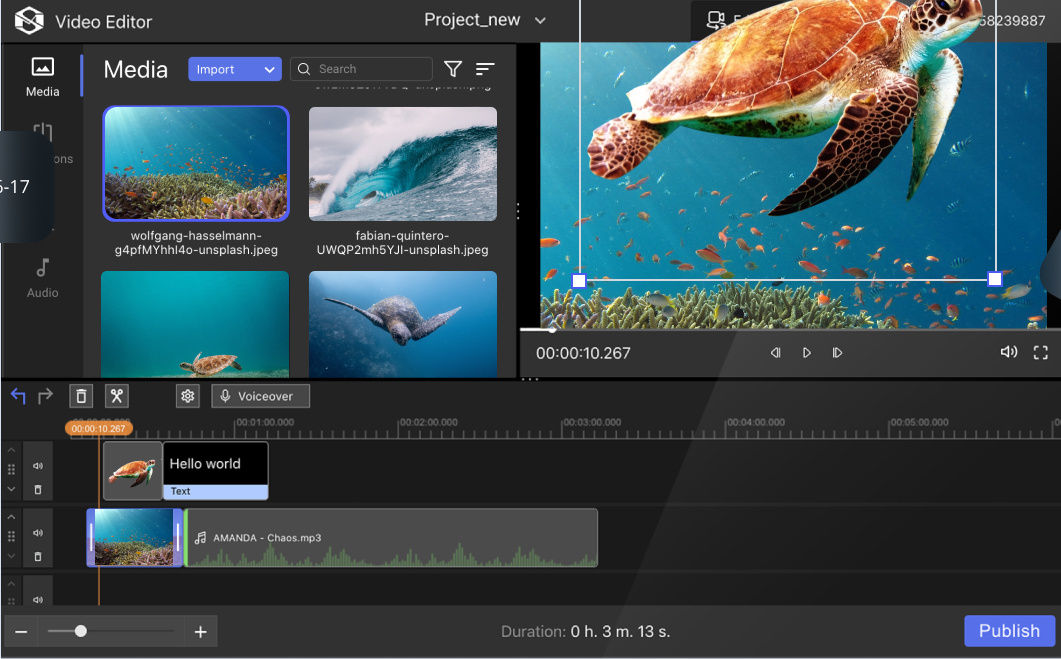Open the timeline settings gear
The image size is (1061, 659).
pyautogui.click(x=187, y=396)
